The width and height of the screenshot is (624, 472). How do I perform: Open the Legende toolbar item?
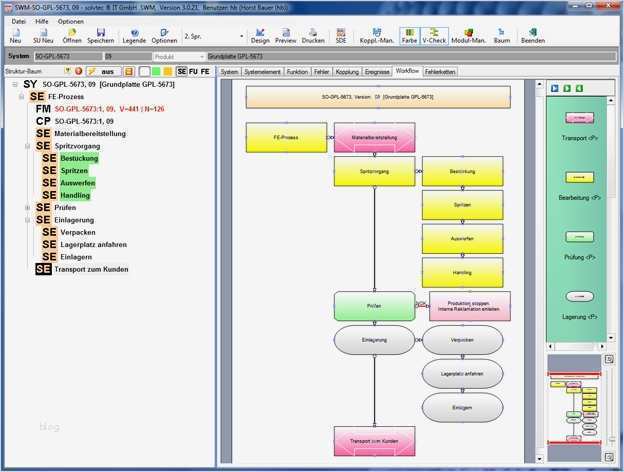click(134, 36)
